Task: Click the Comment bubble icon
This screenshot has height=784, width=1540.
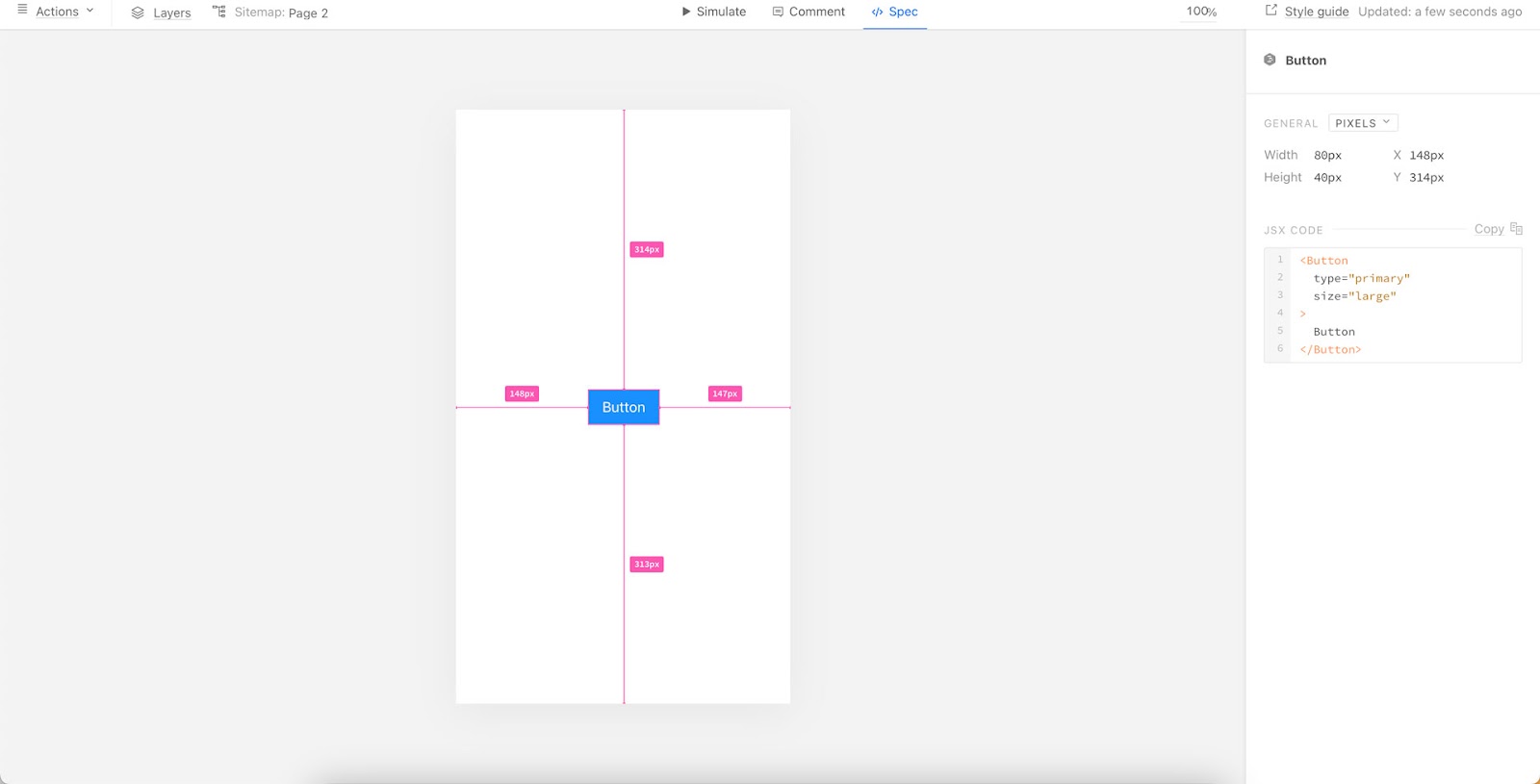Action: [778, 12]
